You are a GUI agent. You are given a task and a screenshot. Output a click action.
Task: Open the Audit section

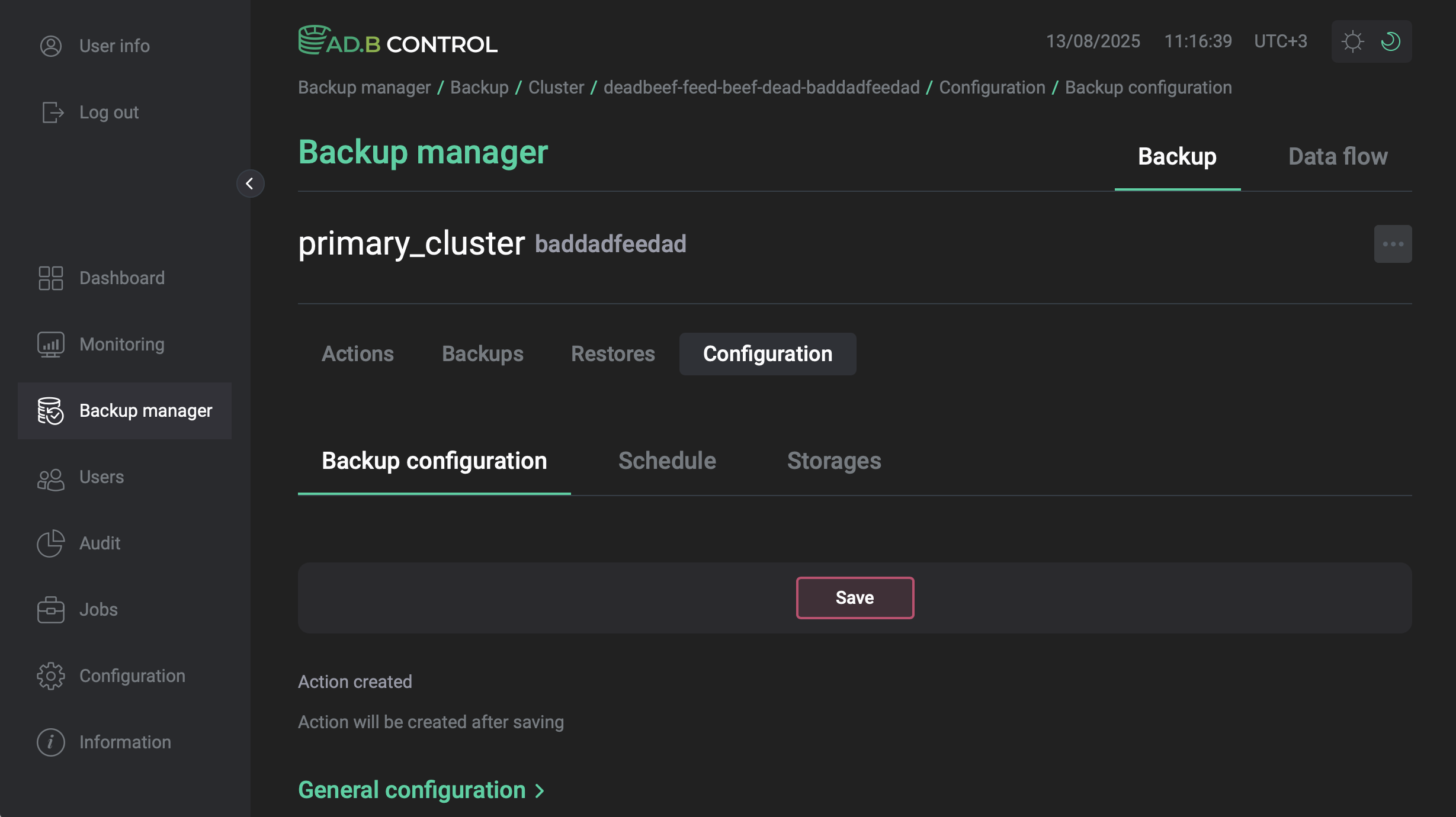(99, 543)
